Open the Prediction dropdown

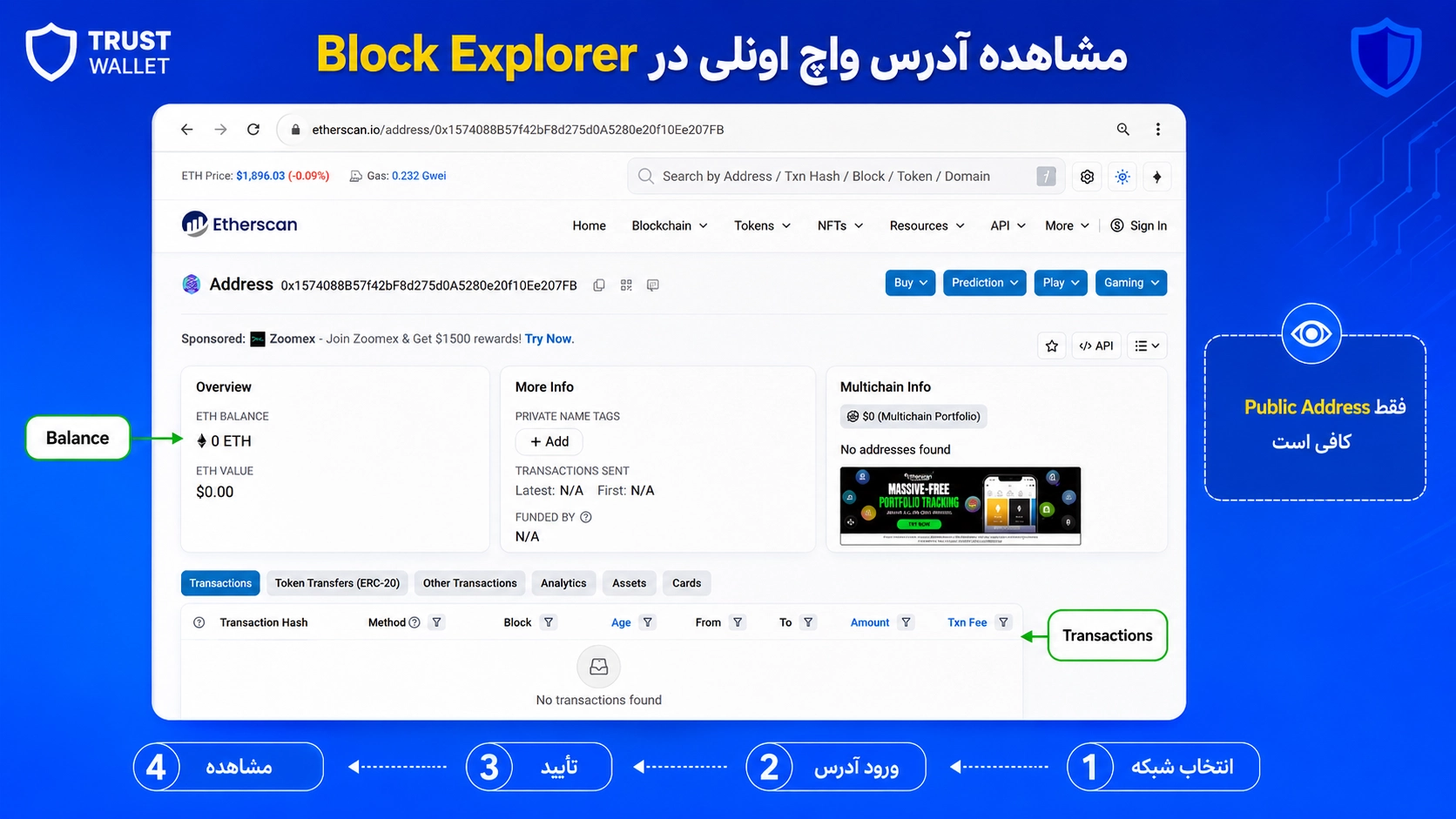(985, 283)
